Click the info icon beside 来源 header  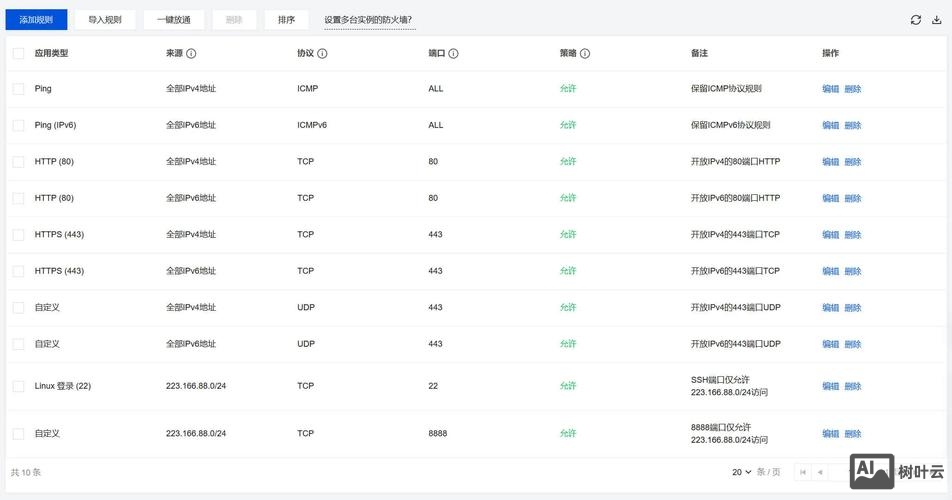pos(191,54)
